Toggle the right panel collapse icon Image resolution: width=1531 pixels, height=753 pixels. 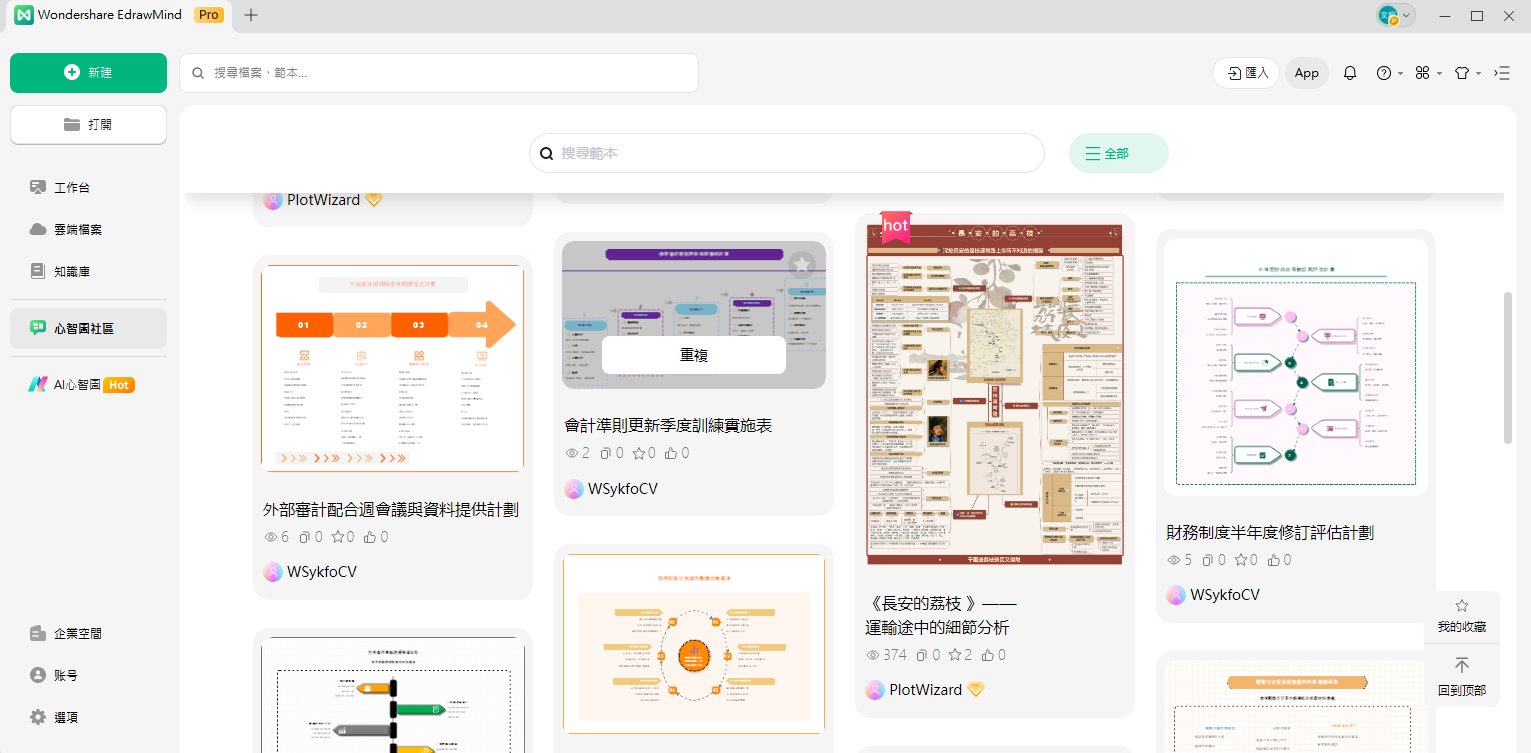pyautogui.click(x=1502, y=73)
